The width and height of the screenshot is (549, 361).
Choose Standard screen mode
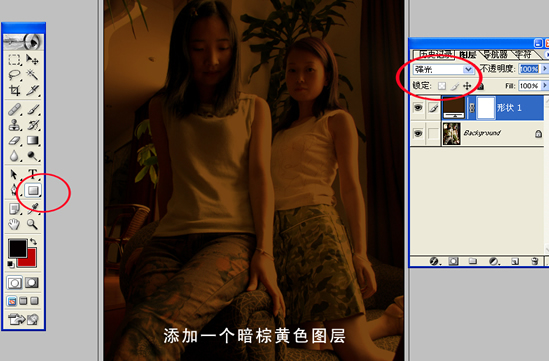[12, 301]
